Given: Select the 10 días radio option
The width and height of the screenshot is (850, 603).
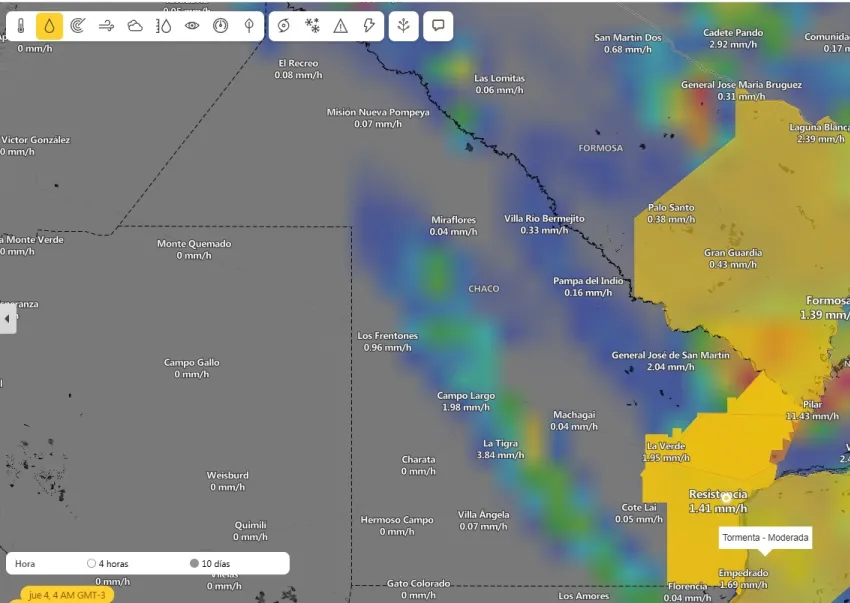Looking at the screenshot, I should (195, 564).
